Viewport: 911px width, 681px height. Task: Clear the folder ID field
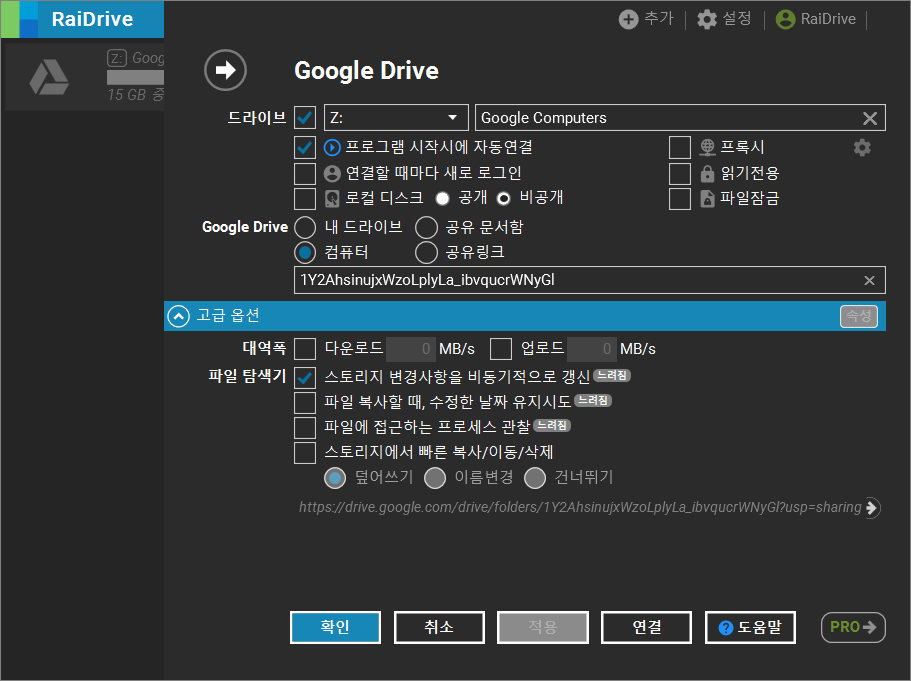(x=869, y=281)
